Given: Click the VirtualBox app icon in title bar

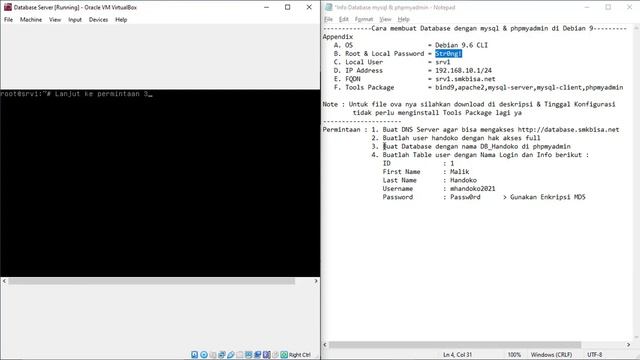Looking at the screenshot, I should coord(8,7).
